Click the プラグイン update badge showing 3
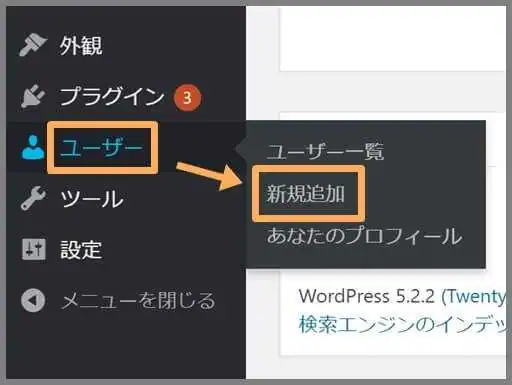The height and width of the screenshot is (385, 512). pyautogui.click(x=187, y=98)
